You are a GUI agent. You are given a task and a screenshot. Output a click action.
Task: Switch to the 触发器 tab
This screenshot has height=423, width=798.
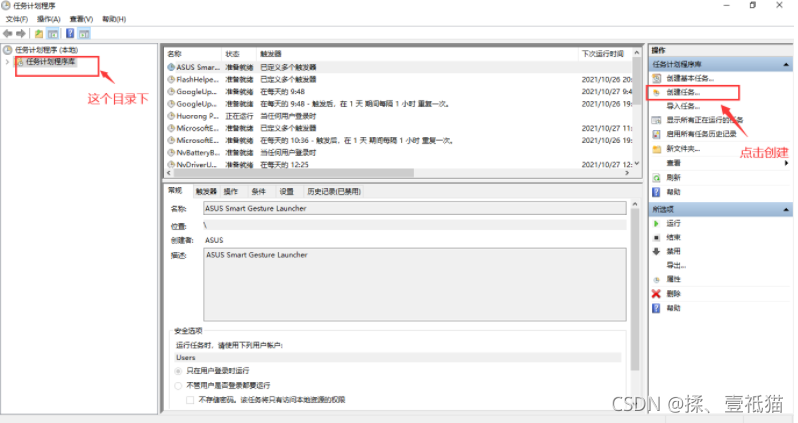(206, 190)
